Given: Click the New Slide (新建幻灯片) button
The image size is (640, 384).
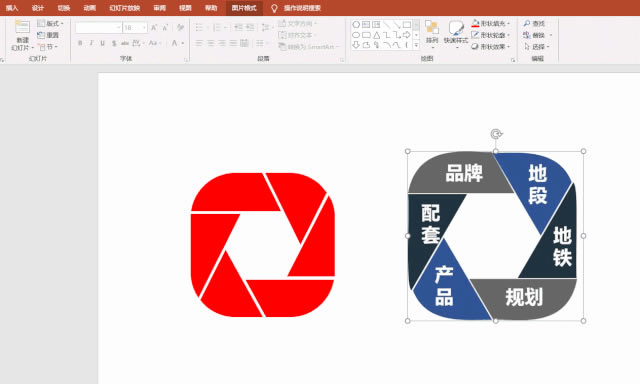Looking at the screenshot, I should click(22, 36).
